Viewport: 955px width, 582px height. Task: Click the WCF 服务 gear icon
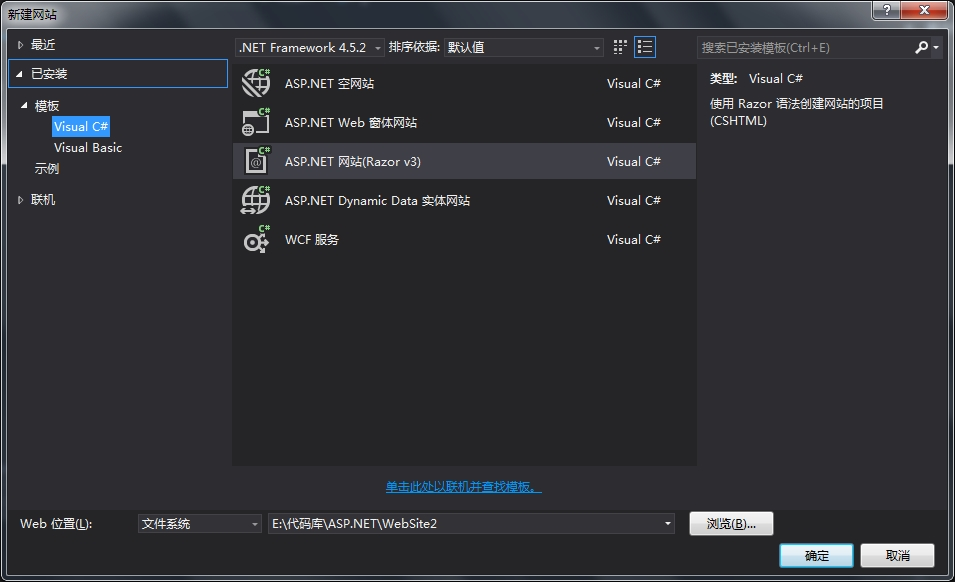[256, 239]
